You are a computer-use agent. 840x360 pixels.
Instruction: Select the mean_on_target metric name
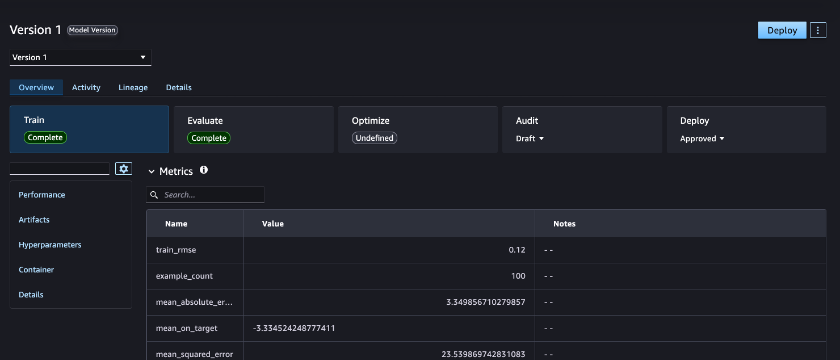186,328
